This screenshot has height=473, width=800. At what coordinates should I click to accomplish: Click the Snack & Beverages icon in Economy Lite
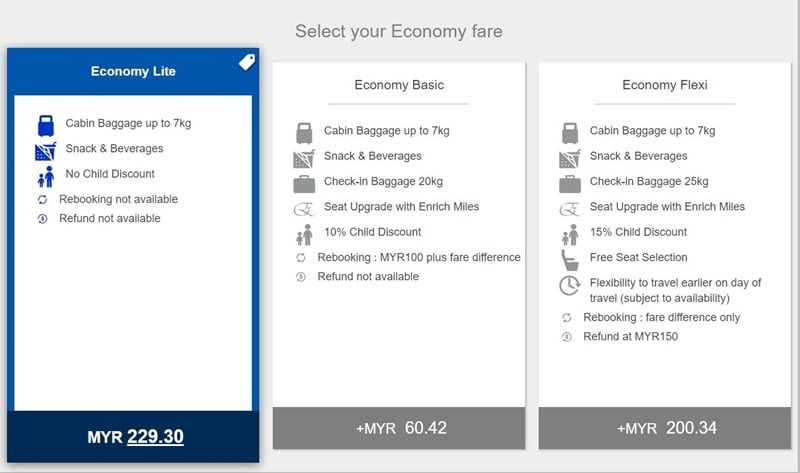coord(46,151)
